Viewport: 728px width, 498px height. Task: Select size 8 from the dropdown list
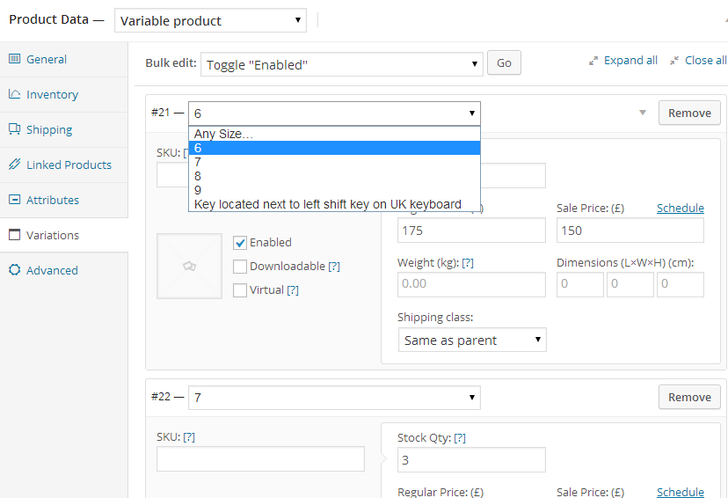334,176
